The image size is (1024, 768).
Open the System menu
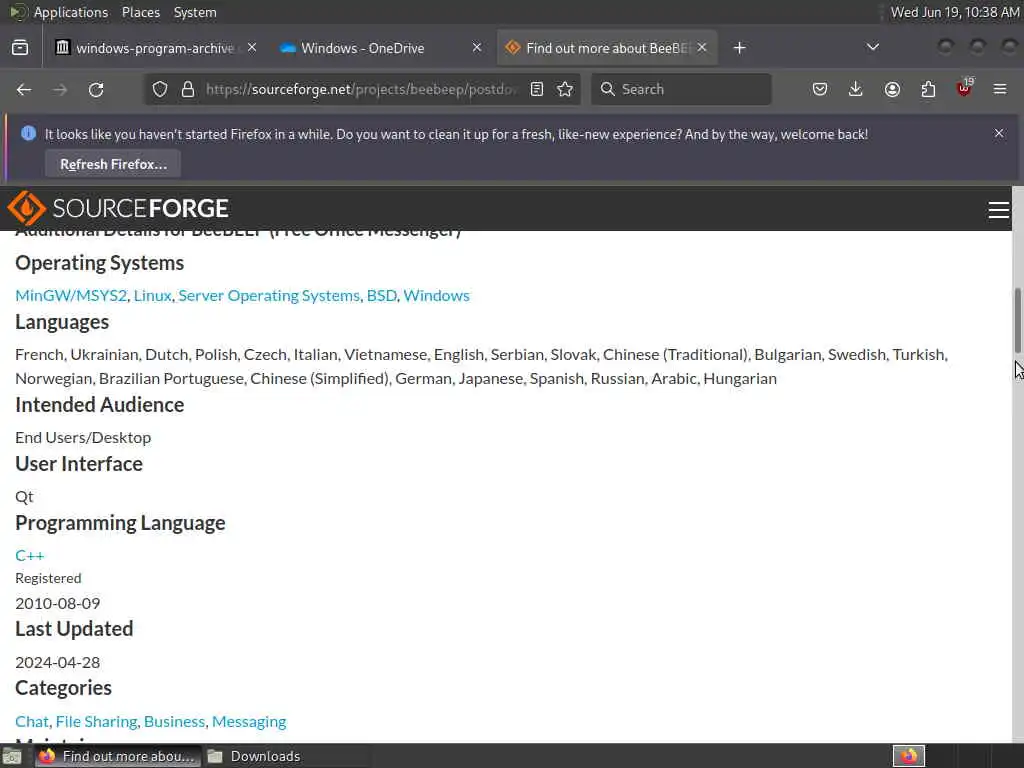[195, 12]
